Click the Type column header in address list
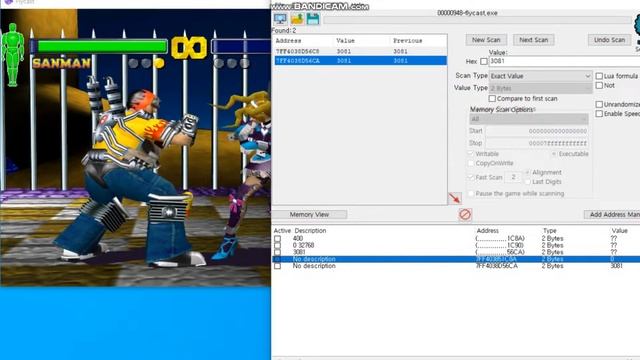Viewport: 640px width, 360px height. [549, 231]
